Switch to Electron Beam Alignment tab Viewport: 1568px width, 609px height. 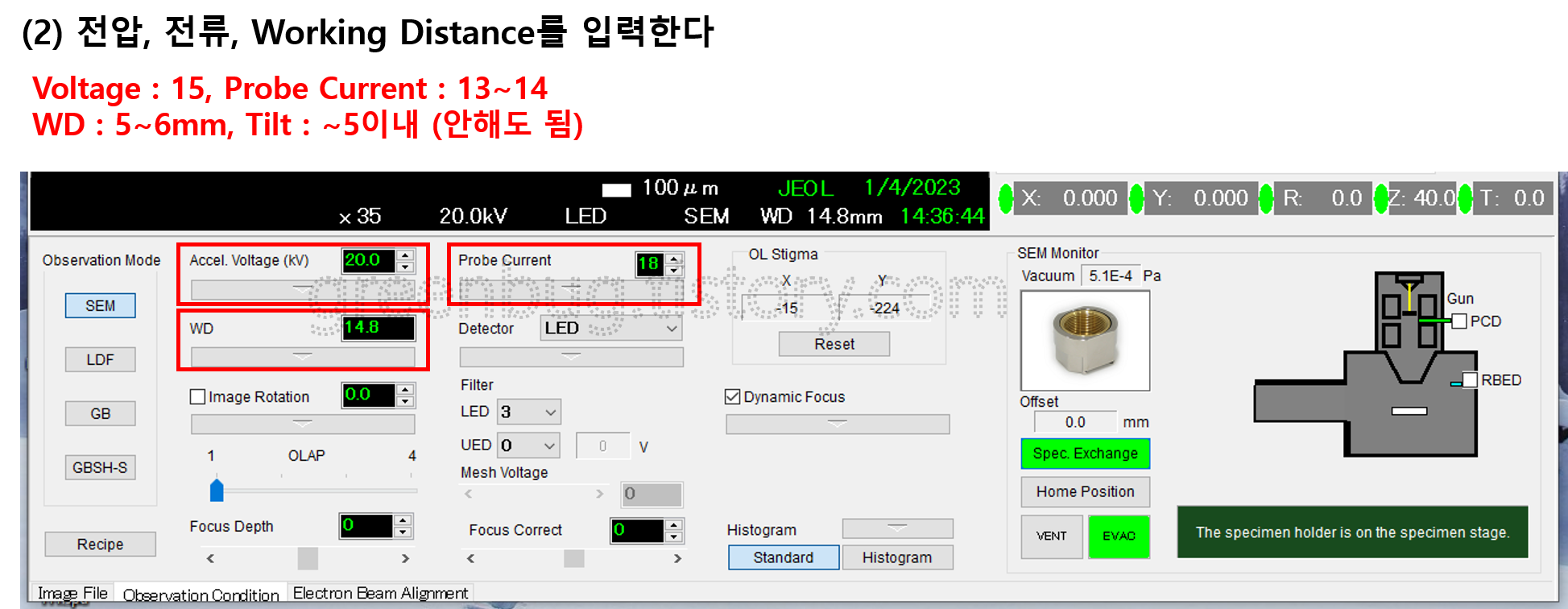pos(380,593)
